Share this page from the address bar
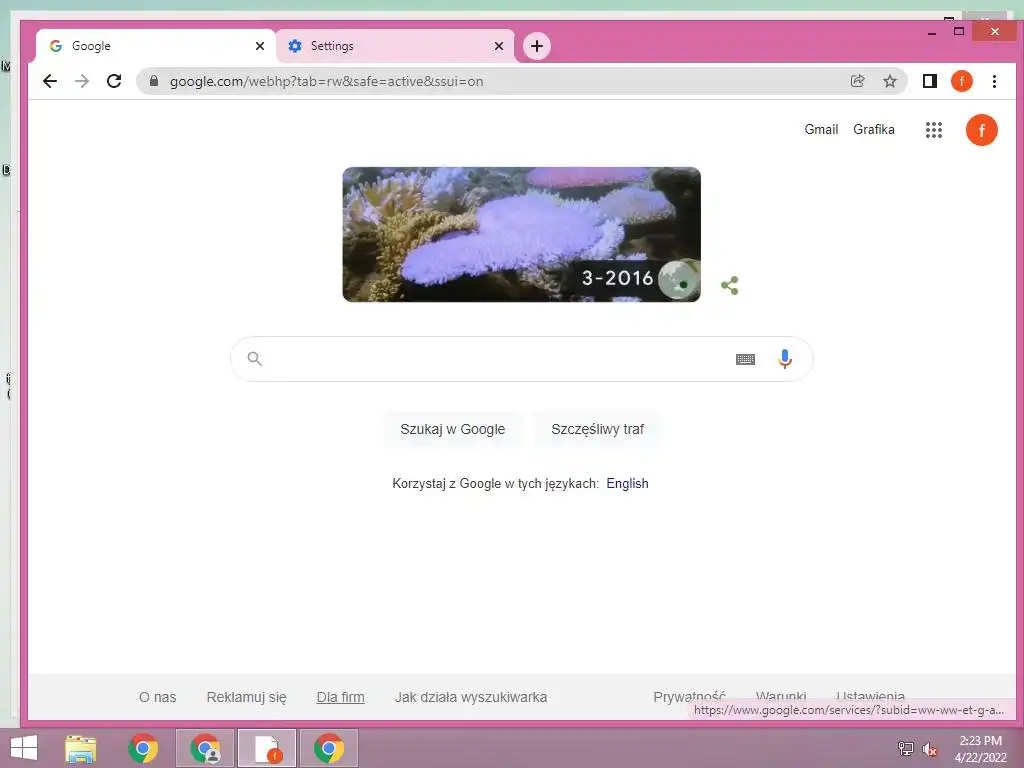The image size is (1024, 768). pos(857,81)
